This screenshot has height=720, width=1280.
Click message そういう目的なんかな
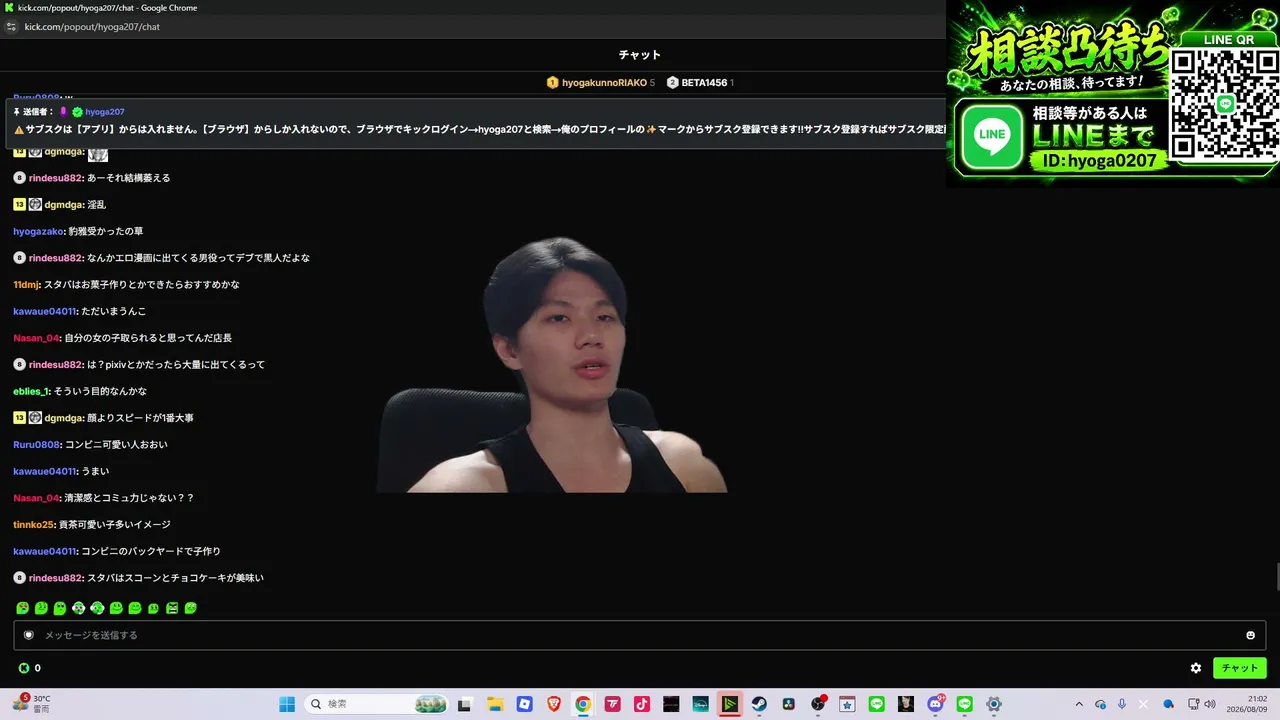click(x=100, y=391)
